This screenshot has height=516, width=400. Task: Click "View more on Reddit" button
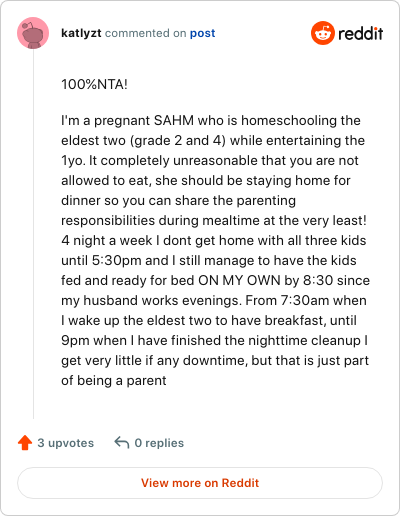200,483
